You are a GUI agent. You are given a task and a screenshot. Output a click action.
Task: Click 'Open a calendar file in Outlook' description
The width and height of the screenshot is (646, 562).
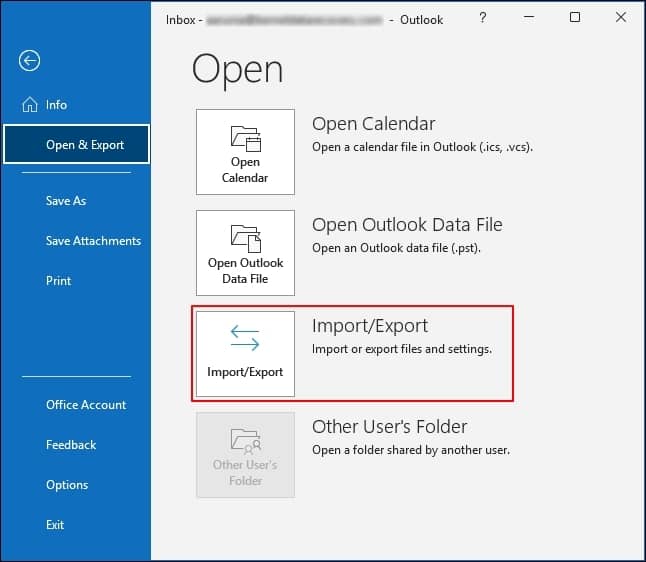pyautogui.click(x=422, y=147)
